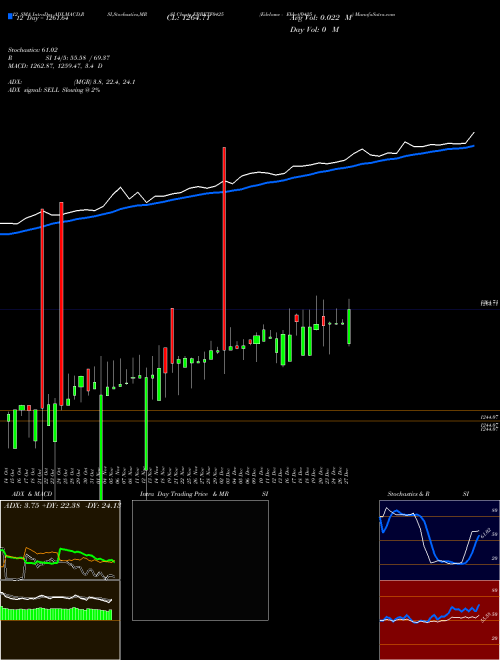Click the 'MACD: 1262.87, 1259.47, 3.4 D' line

[x=55, y=66]
